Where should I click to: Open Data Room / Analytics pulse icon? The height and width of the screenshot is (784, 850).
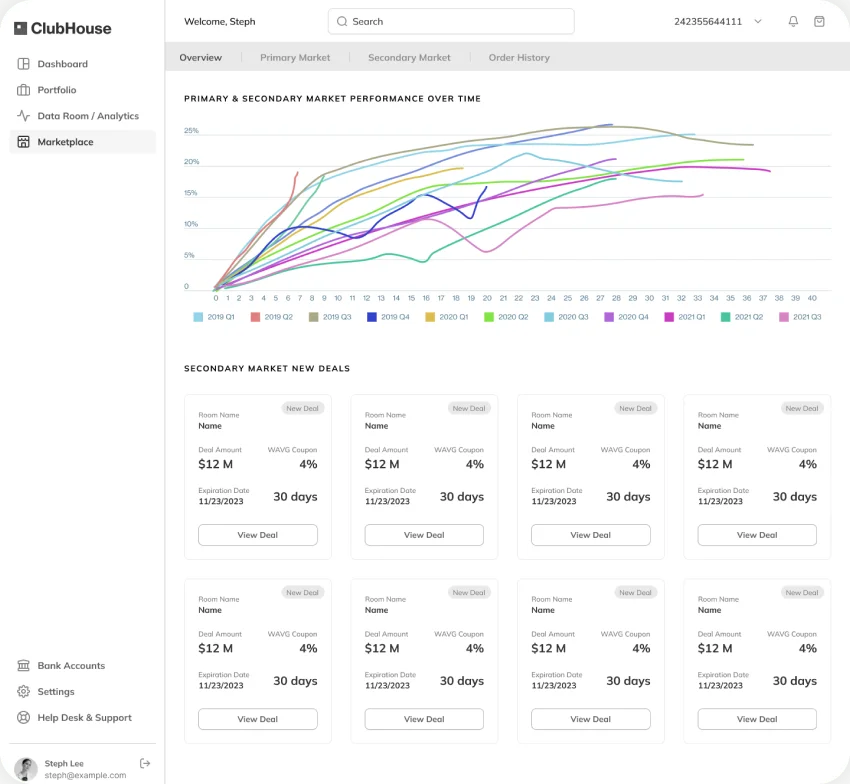point(23,115)
